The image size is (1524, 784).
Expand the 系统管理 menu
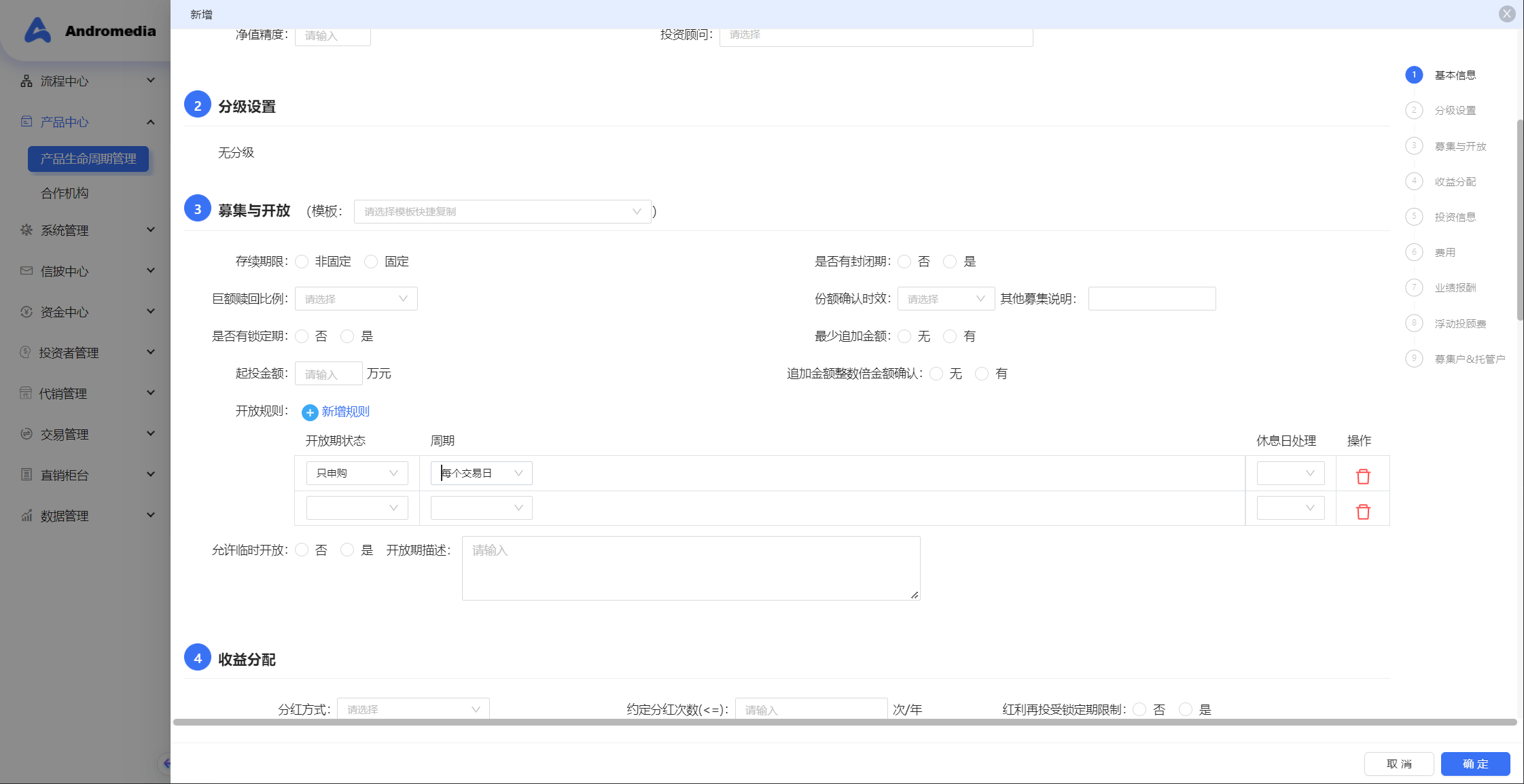(x=151, y=230)
